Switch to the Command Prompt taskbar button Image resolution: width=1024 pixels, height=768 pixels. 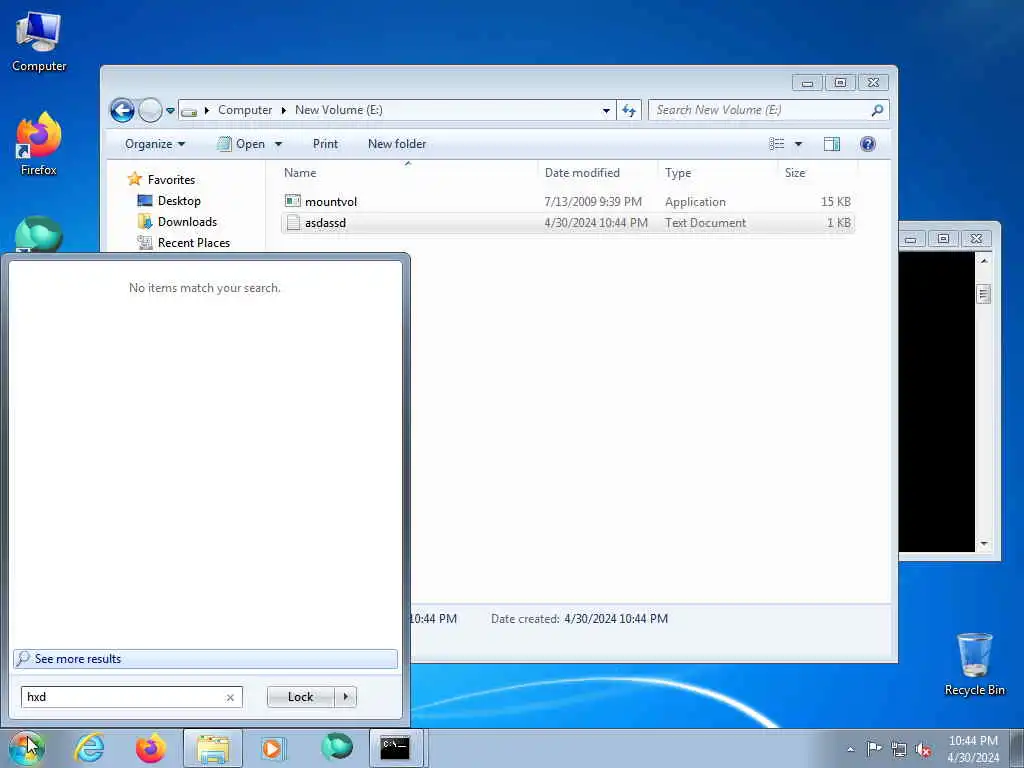click(x=398, y=748)
